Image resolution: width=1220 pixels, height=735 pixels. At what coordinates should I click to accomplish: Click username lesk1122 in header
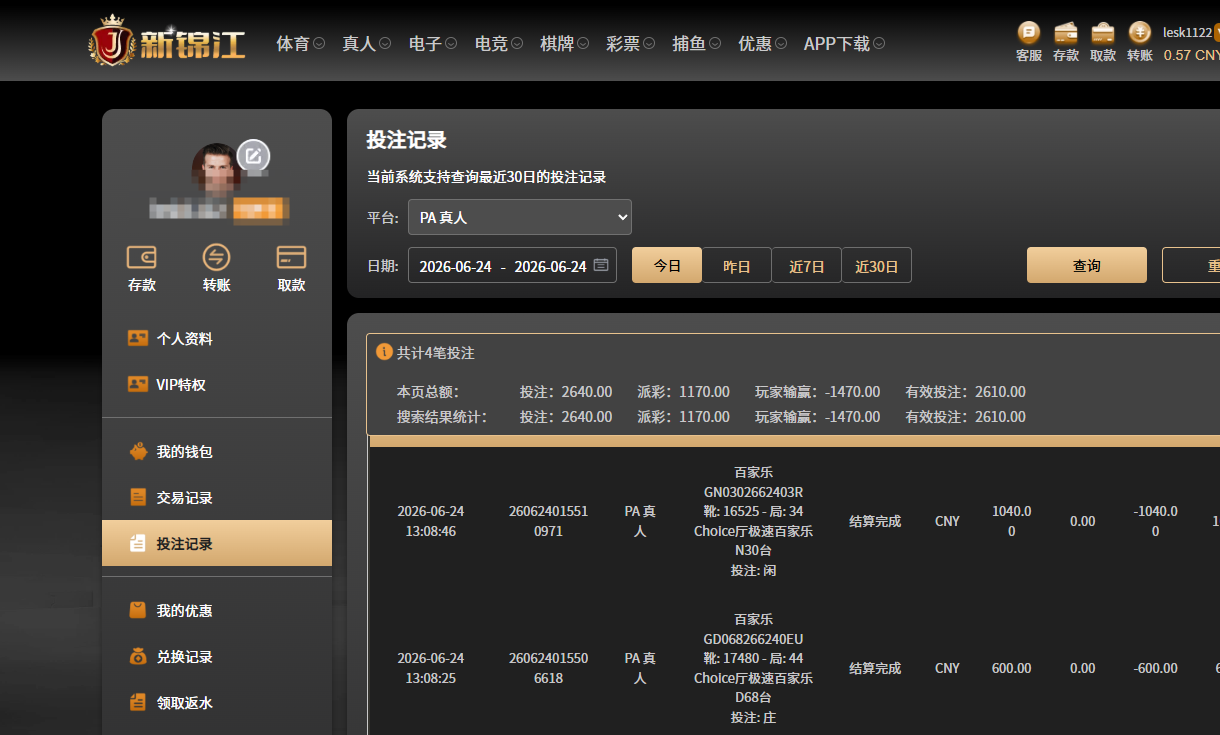(x=1187, y=33)
